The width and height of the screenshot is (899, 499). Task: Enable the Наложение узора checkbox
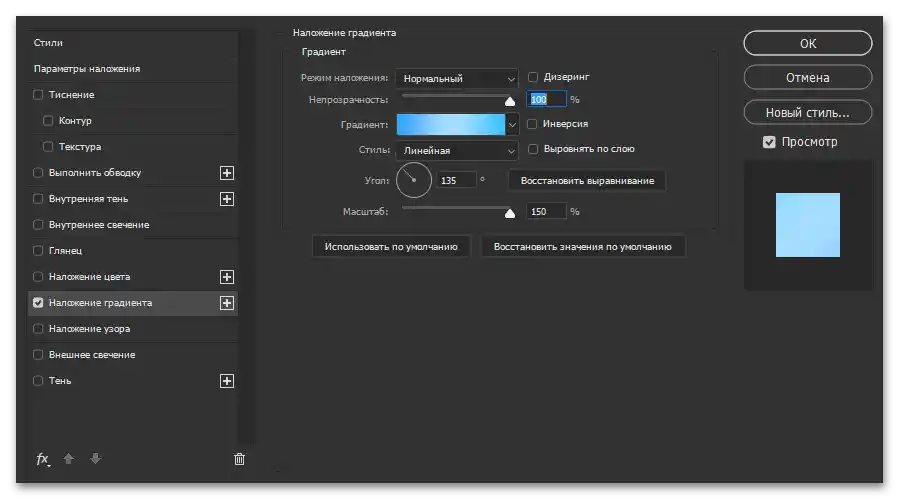coord(38,329)
